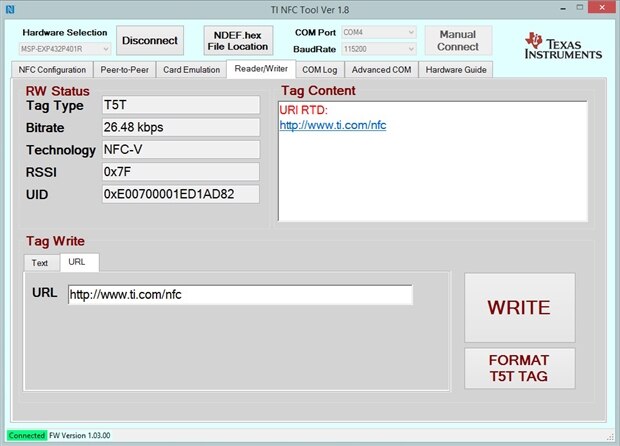Screen dimensions: 620x446
Task: Open the BaudRate dropdown
Action: point(378,49)
